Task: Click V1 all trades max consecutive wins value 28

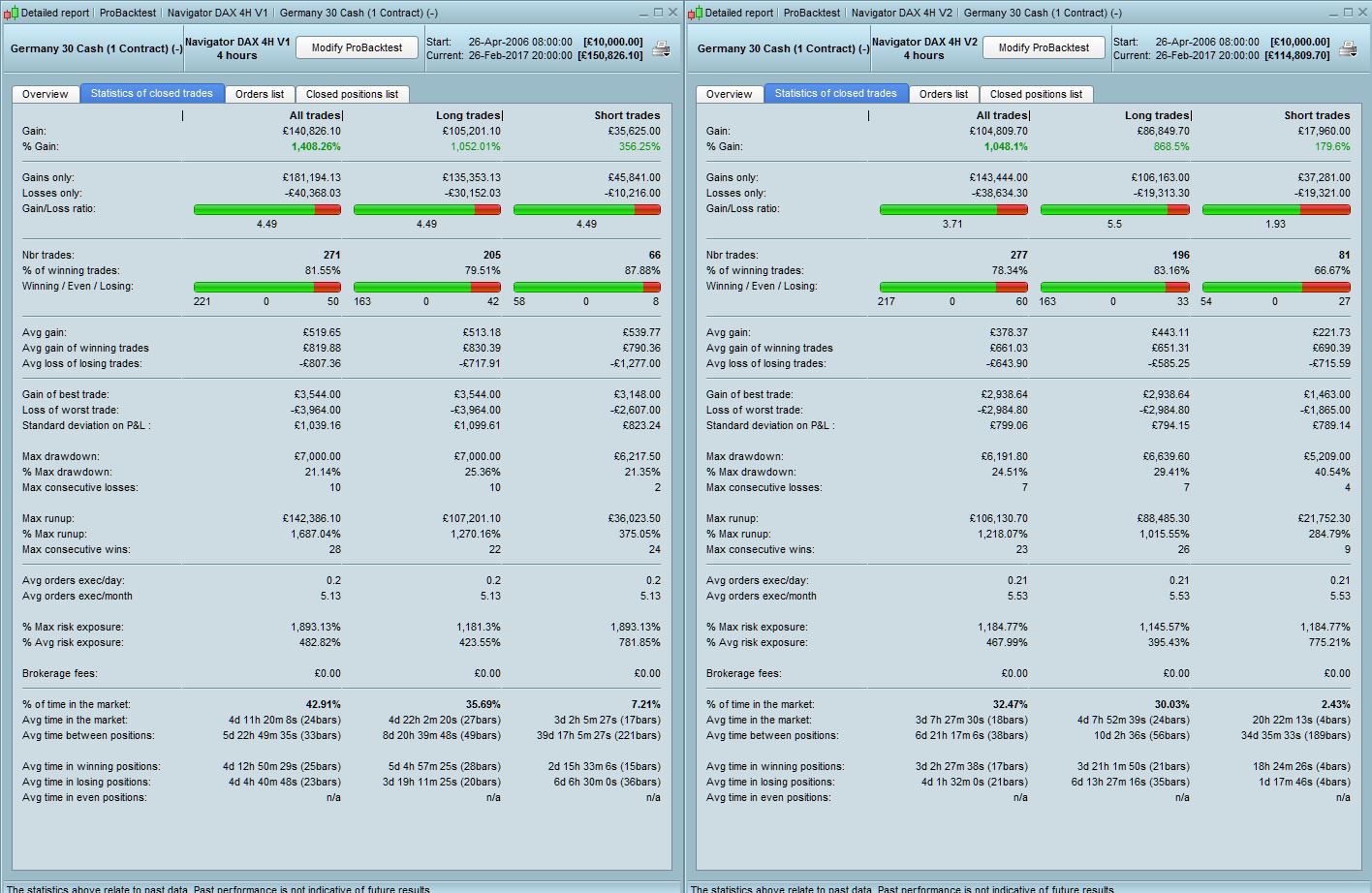Action: click(x=334, y=549)
